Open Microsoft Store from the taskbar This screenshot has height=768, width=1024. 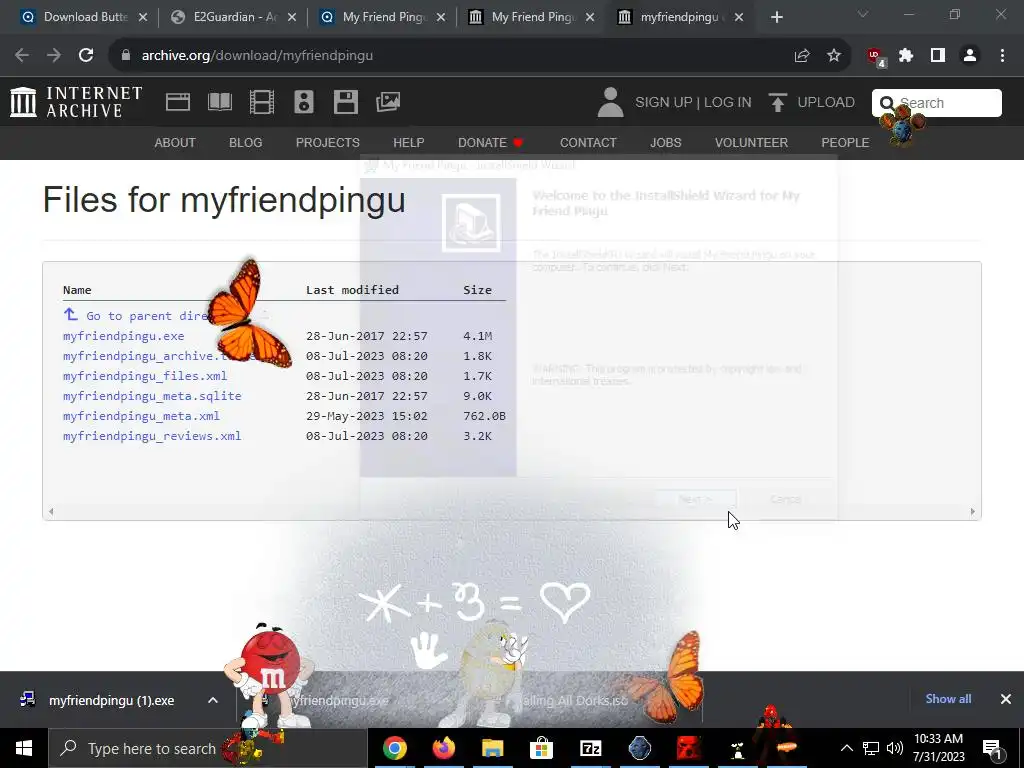coord(541,748)
